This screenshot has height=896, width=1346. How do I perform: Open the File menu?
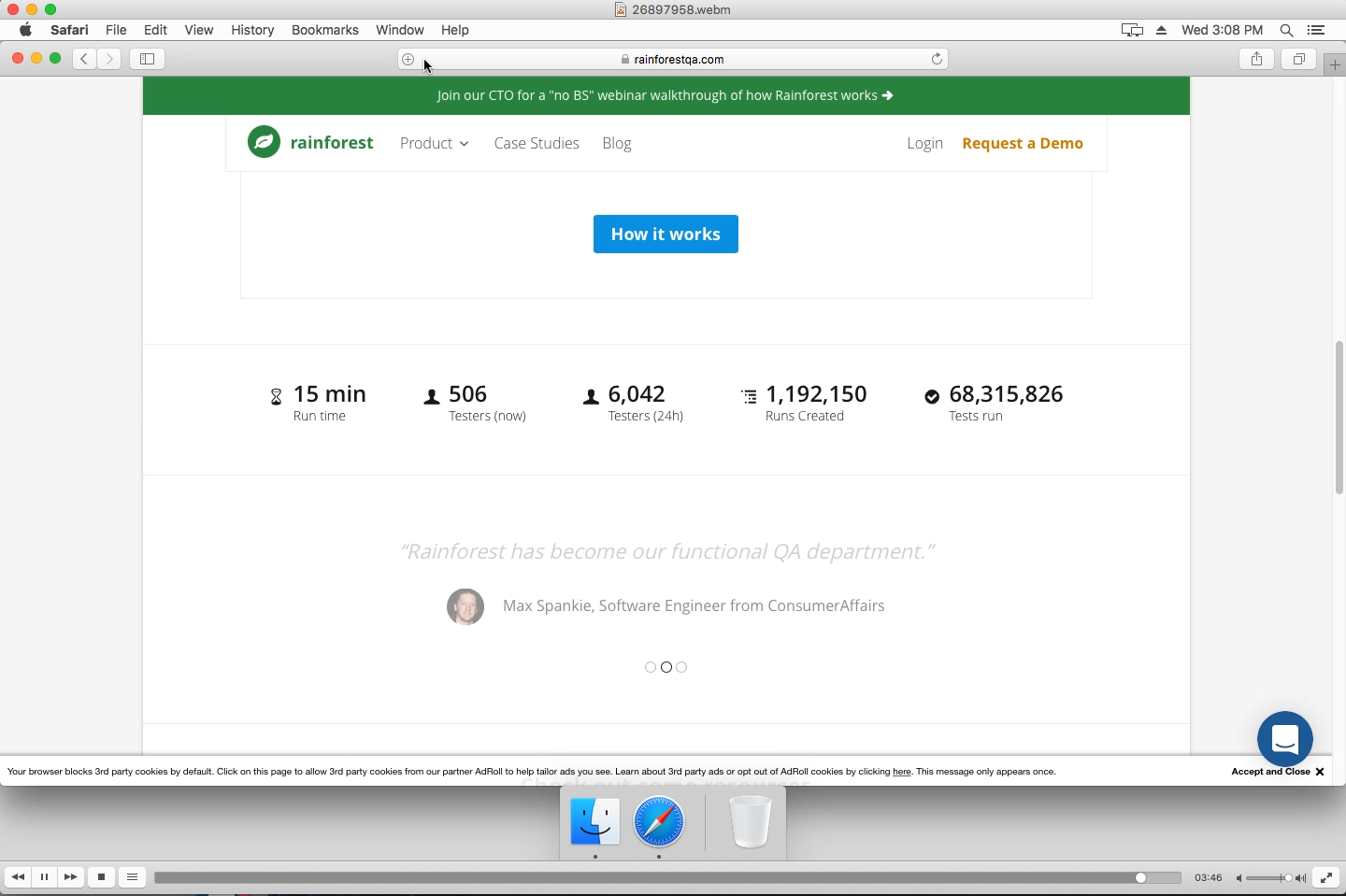point(116,30)
